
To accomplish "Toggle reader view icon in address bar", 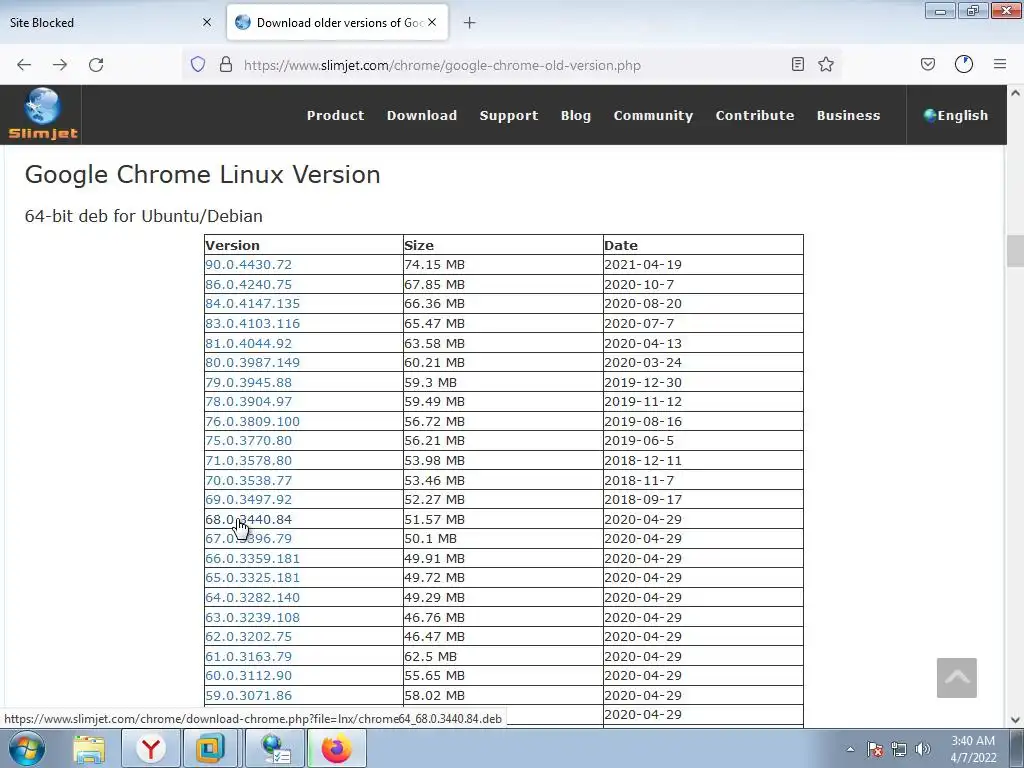I will click(x=797, y=64).
